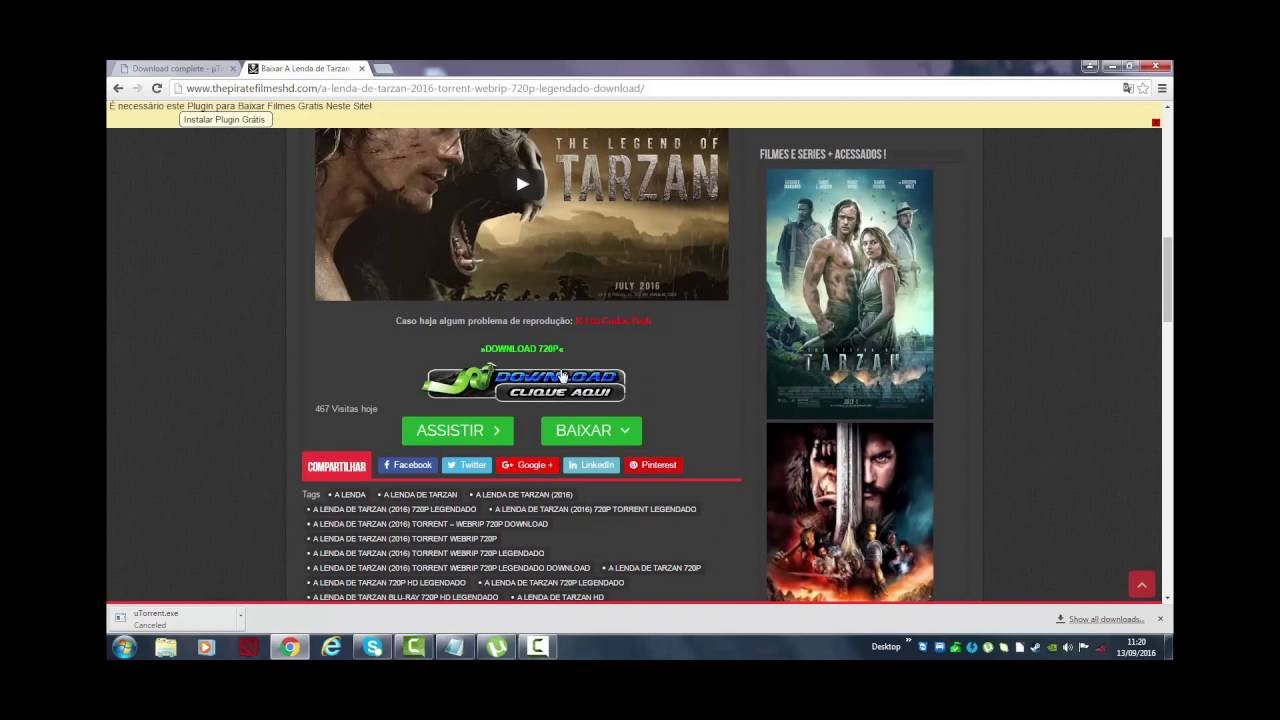The width and height of the screenshot is (1280, 720).
Task: Share on Pinterest button
Action: (653, 465)
